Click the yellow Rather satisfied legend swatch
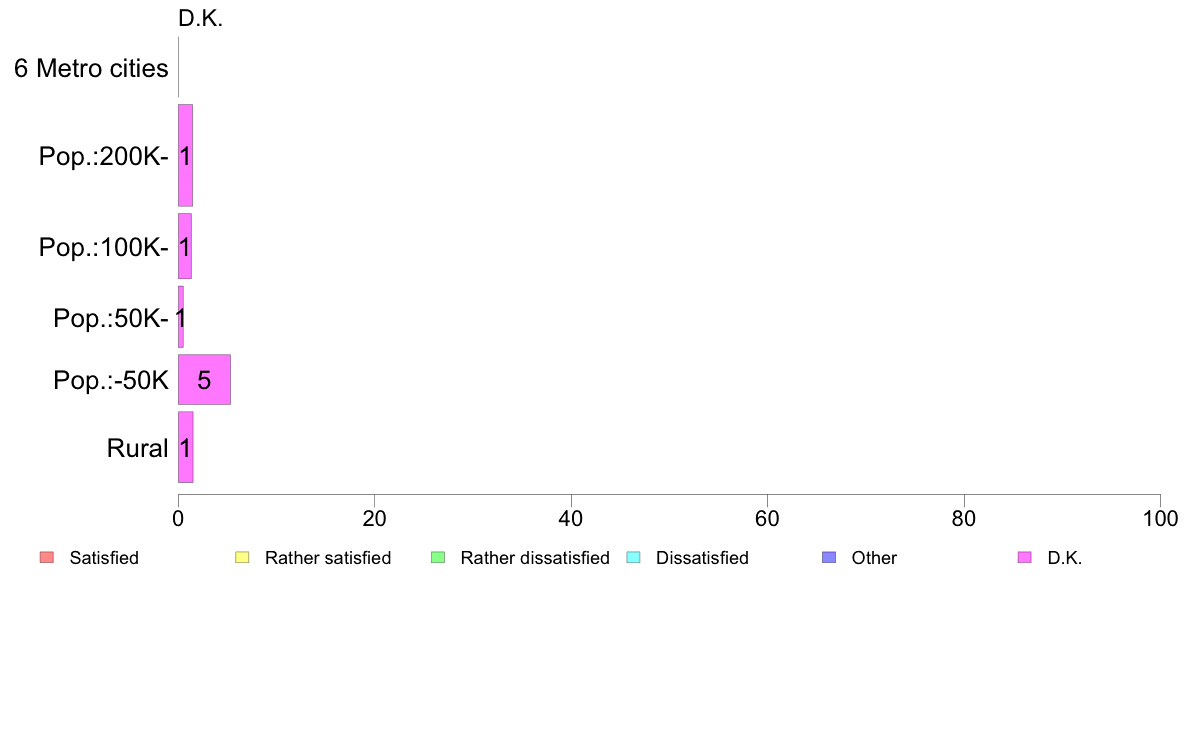 coord(242,558)
